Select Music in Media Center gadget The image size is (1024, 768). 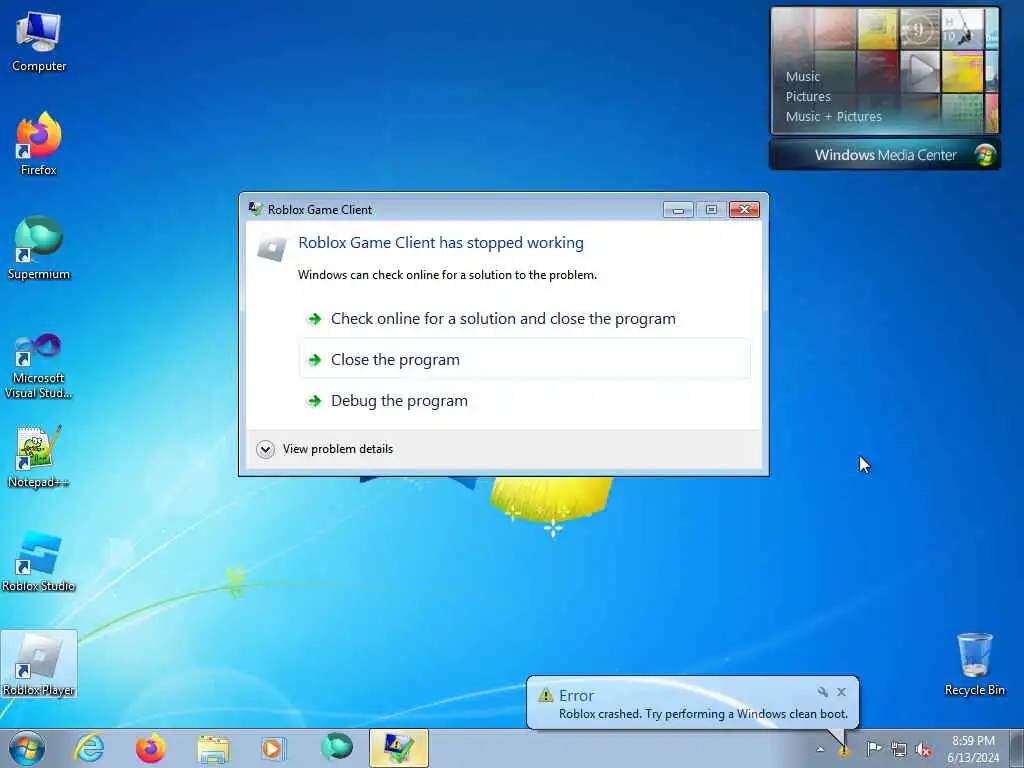(803, 76)
